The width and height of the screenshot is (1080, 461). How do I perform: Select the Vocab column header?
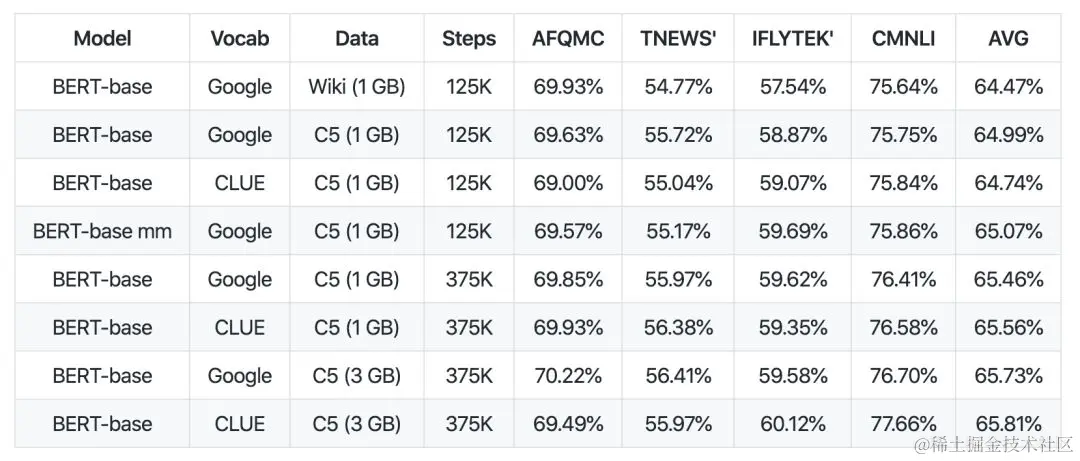pos(240,39)
